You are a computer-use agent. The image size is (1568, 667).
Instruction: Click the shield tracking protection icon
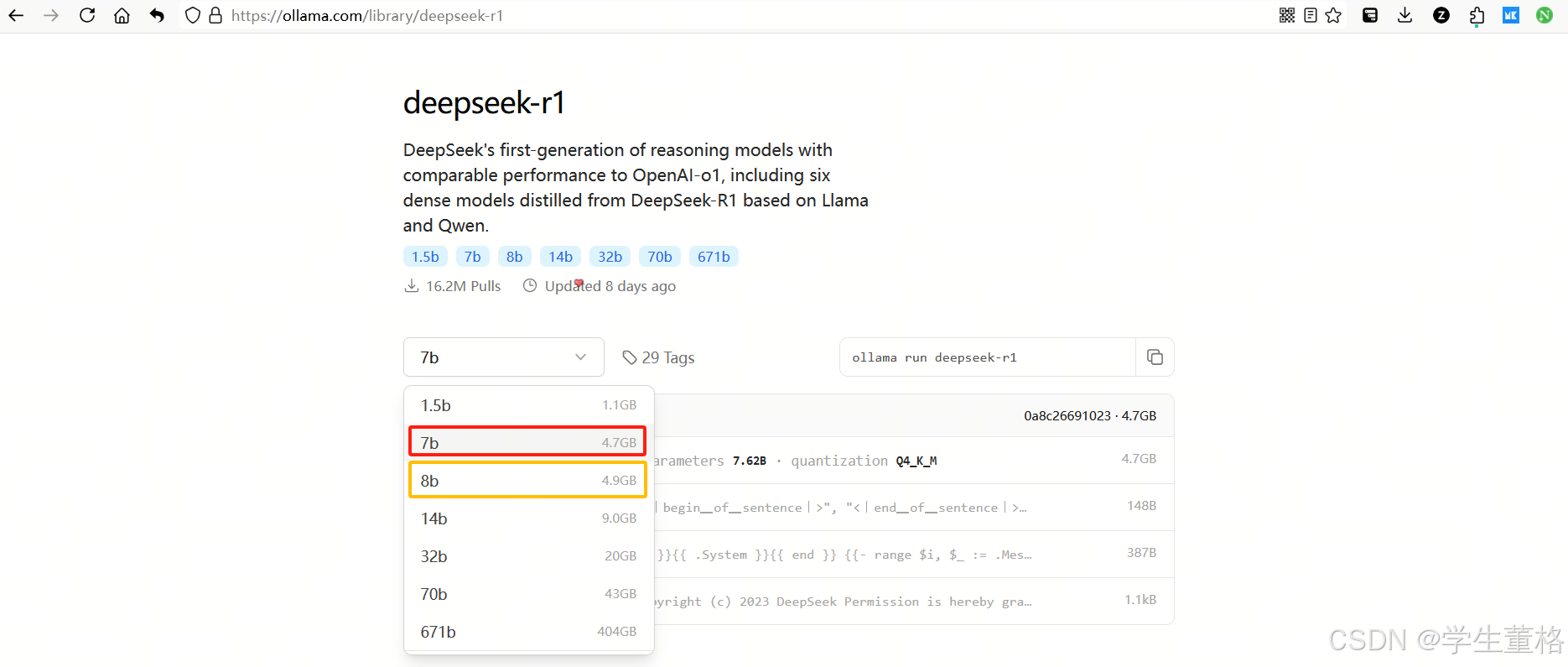pos(193,15)
